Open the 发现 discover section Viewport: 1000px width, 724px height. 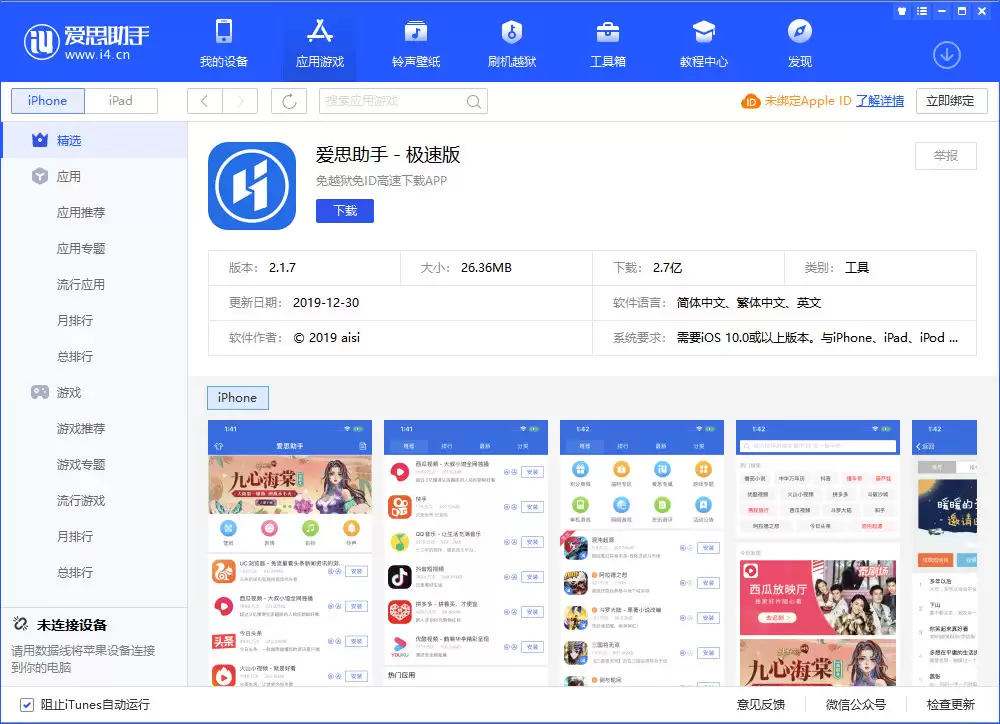coord(800,43)
